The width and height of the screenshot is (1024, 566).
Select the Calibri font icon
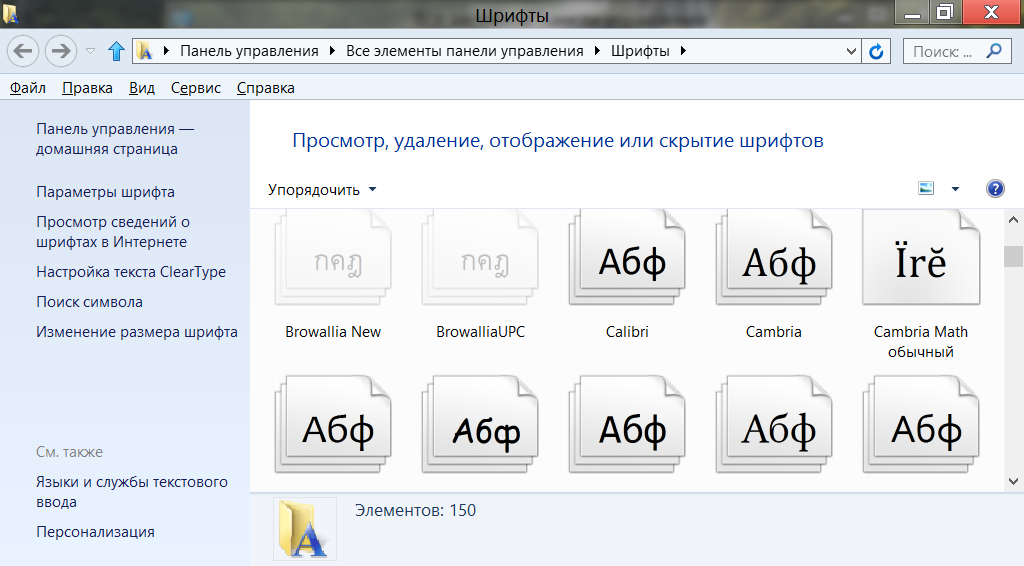627,258
